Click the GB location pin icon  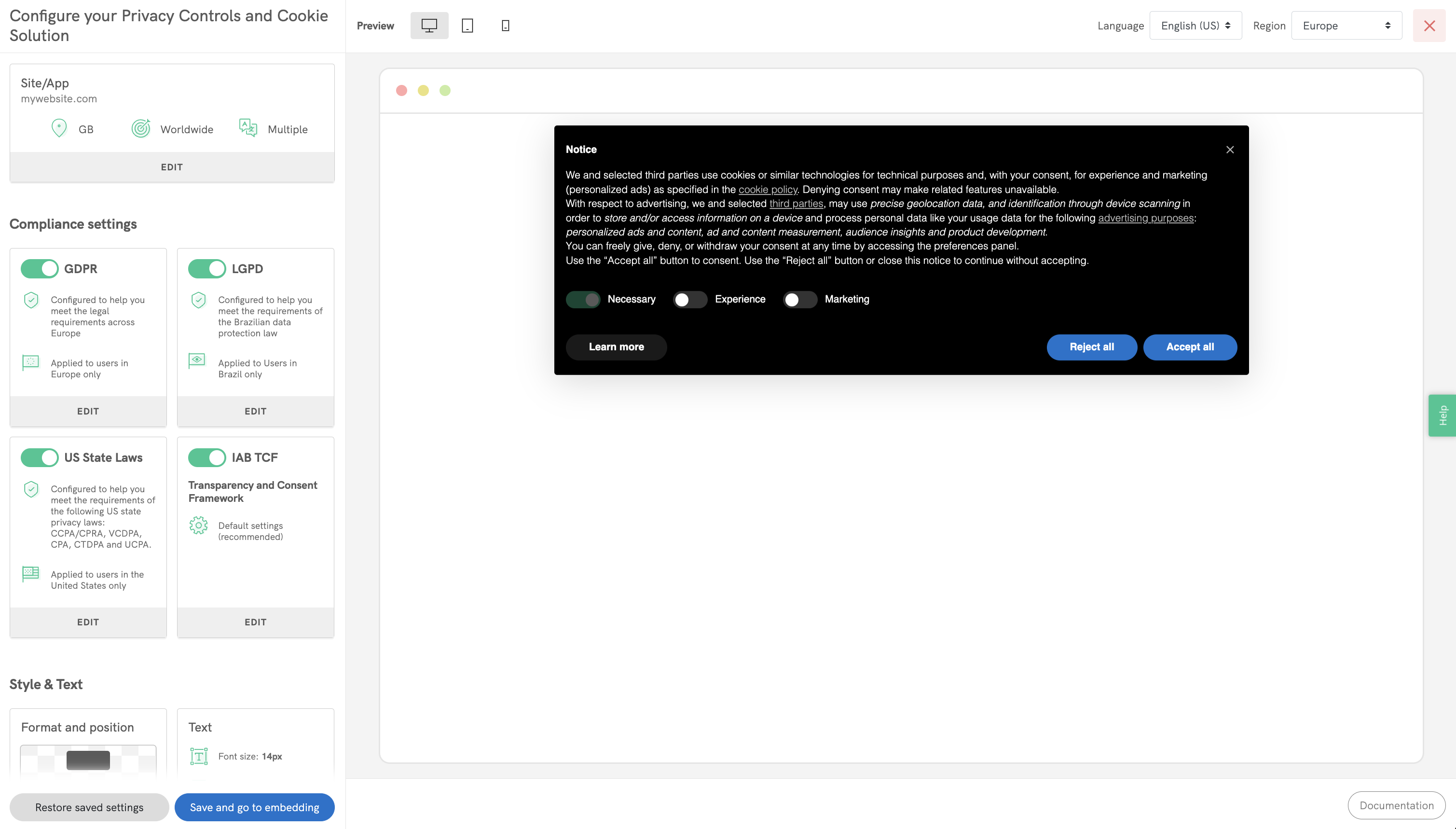pos(59,128)
